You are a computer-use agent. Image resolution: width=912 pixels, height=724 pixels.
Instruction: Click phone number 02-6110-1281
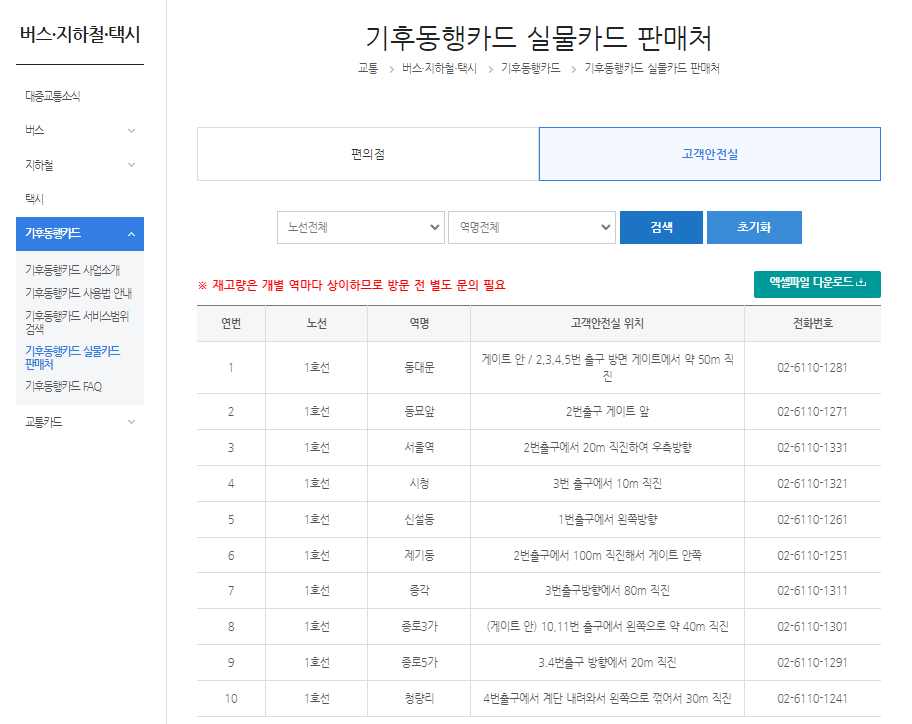click(x=813, y=368)
